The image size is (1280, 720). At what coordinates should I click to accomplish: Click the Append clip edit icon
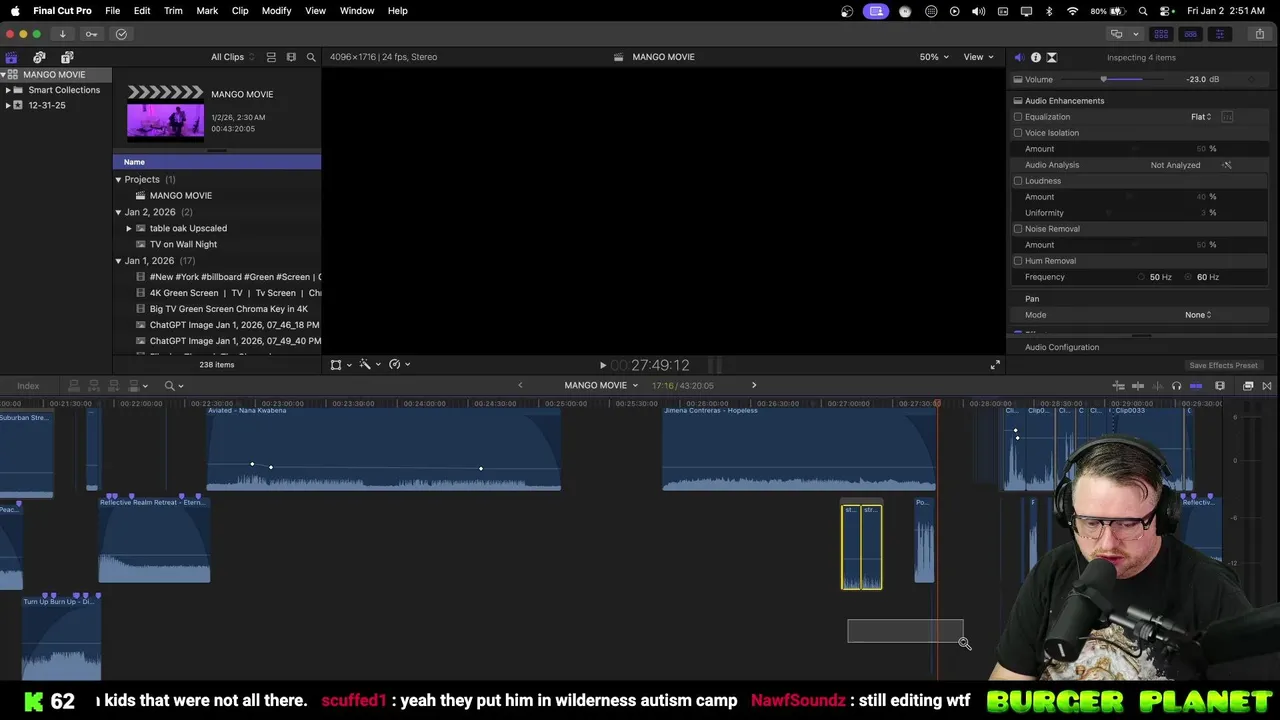[x=114, y=385]
